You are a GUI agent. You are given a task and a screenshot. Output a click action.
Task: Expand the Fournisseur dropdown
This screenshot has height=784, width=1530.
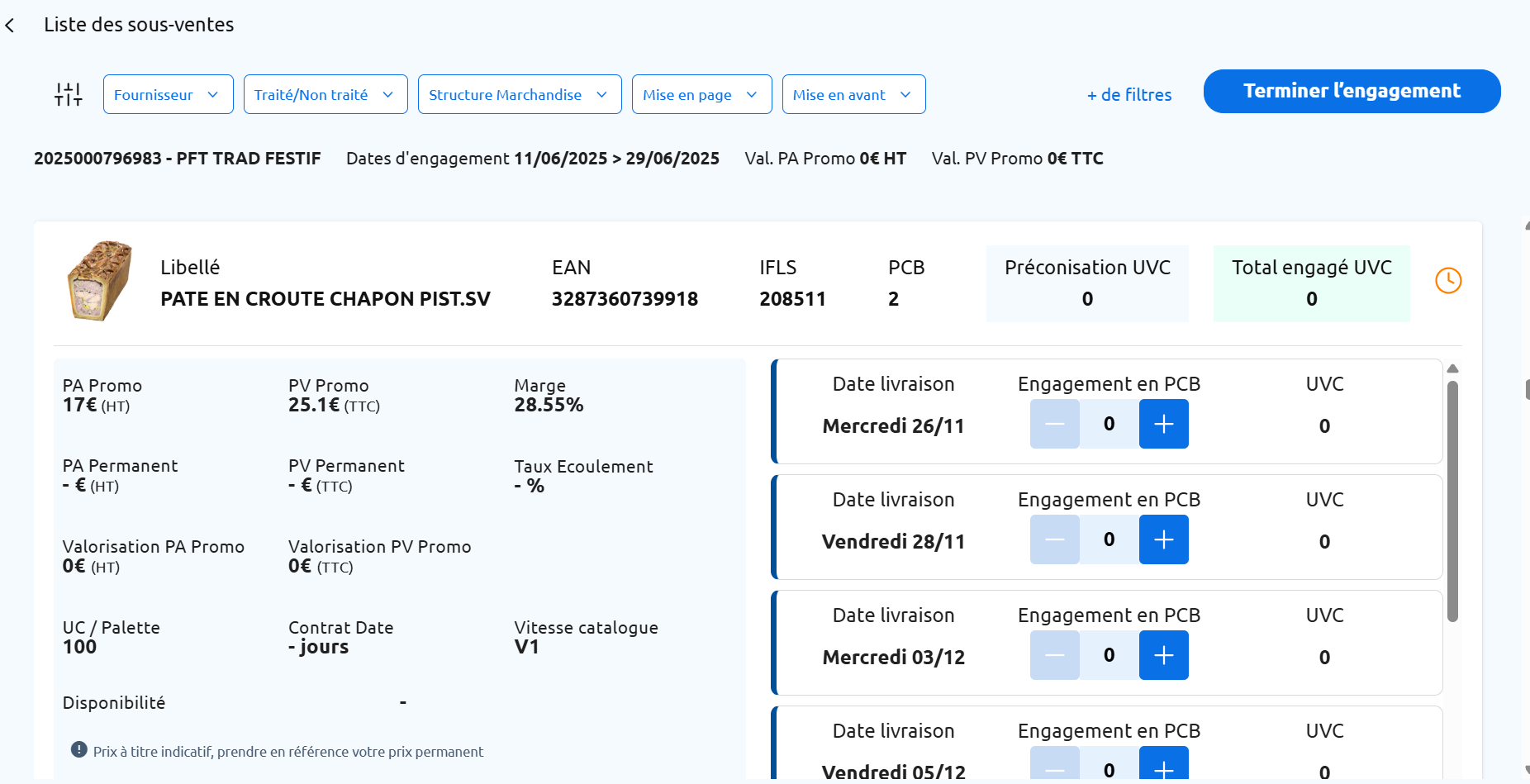click(x=168, y=94)
